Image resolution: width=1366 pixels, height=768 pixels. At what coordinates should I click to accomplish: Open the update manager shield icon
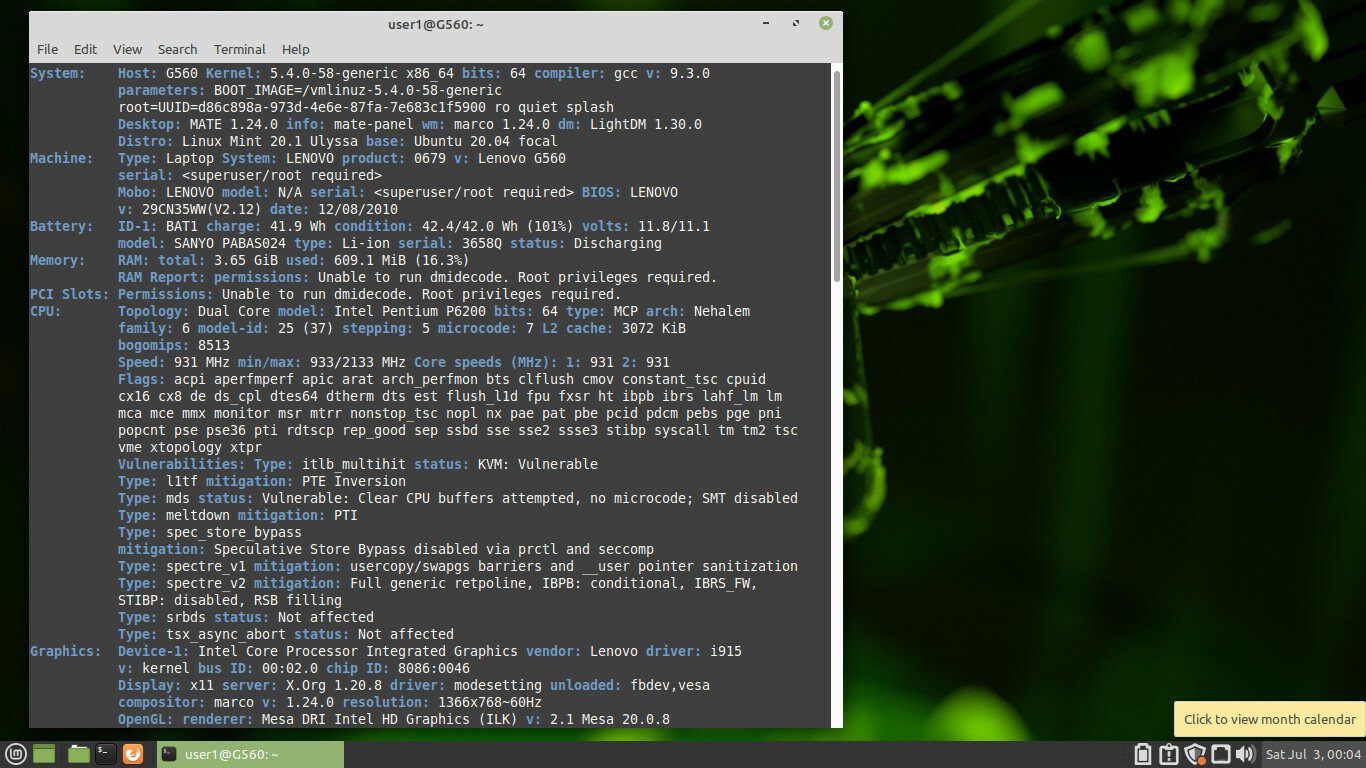(1195, 754)
